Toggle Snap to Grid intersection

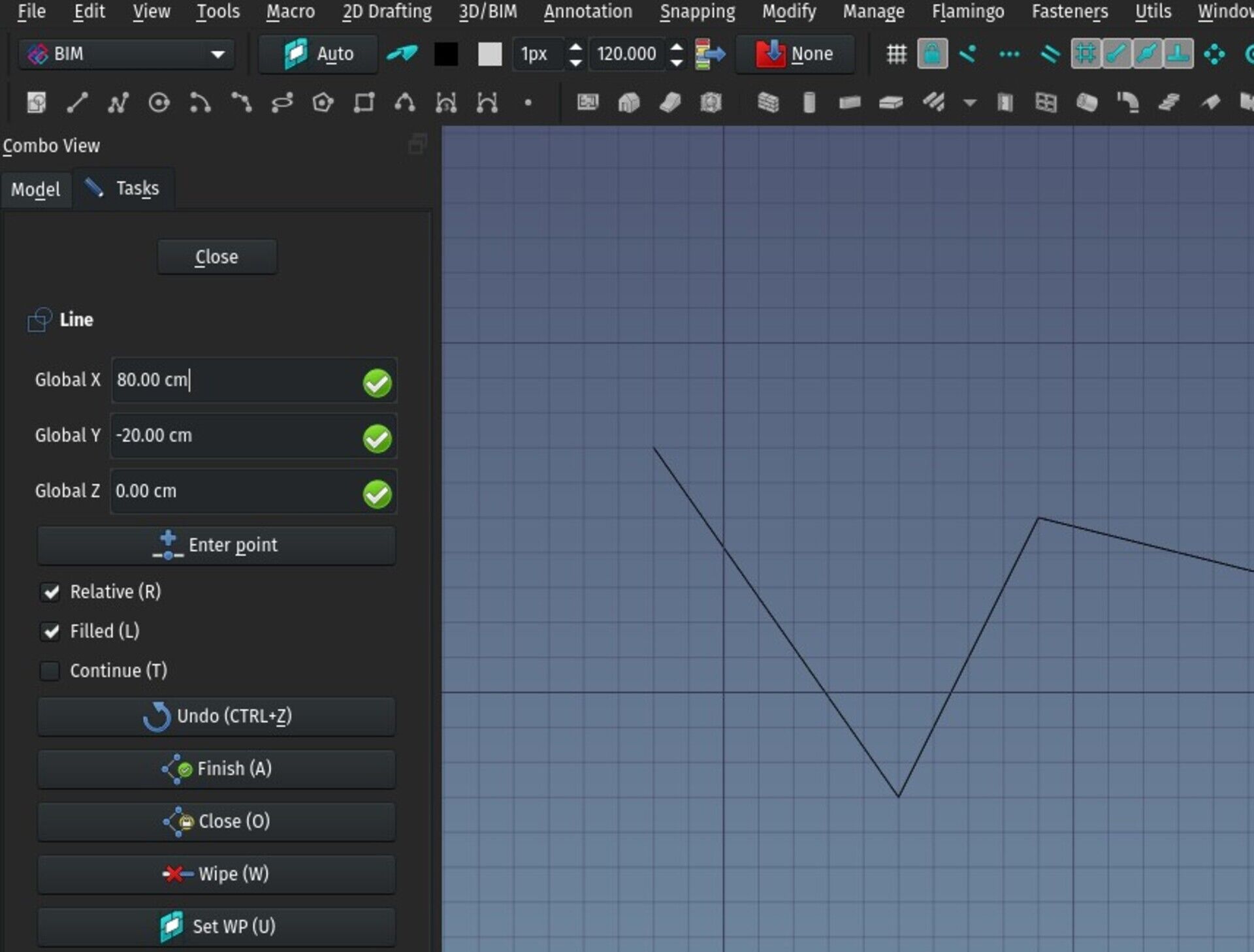point(1086,54)
